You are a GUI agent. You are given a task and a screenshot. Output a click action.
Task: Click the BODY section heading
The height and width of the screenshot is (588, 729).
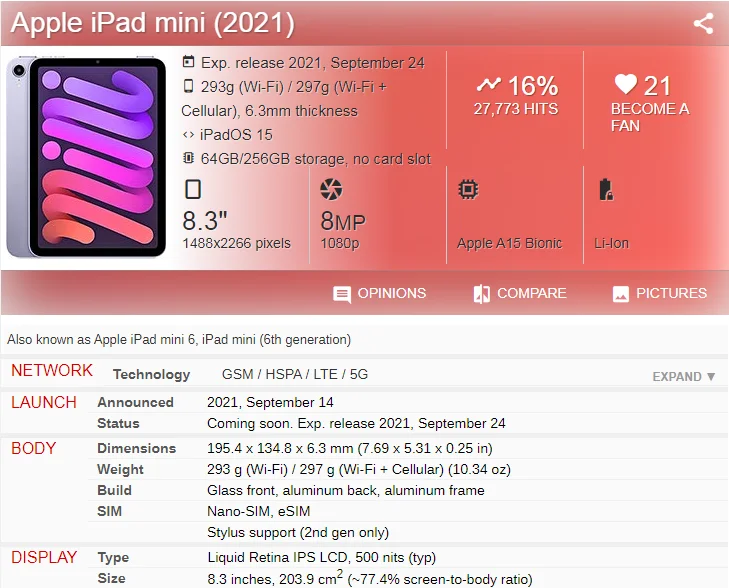[33, 448]
